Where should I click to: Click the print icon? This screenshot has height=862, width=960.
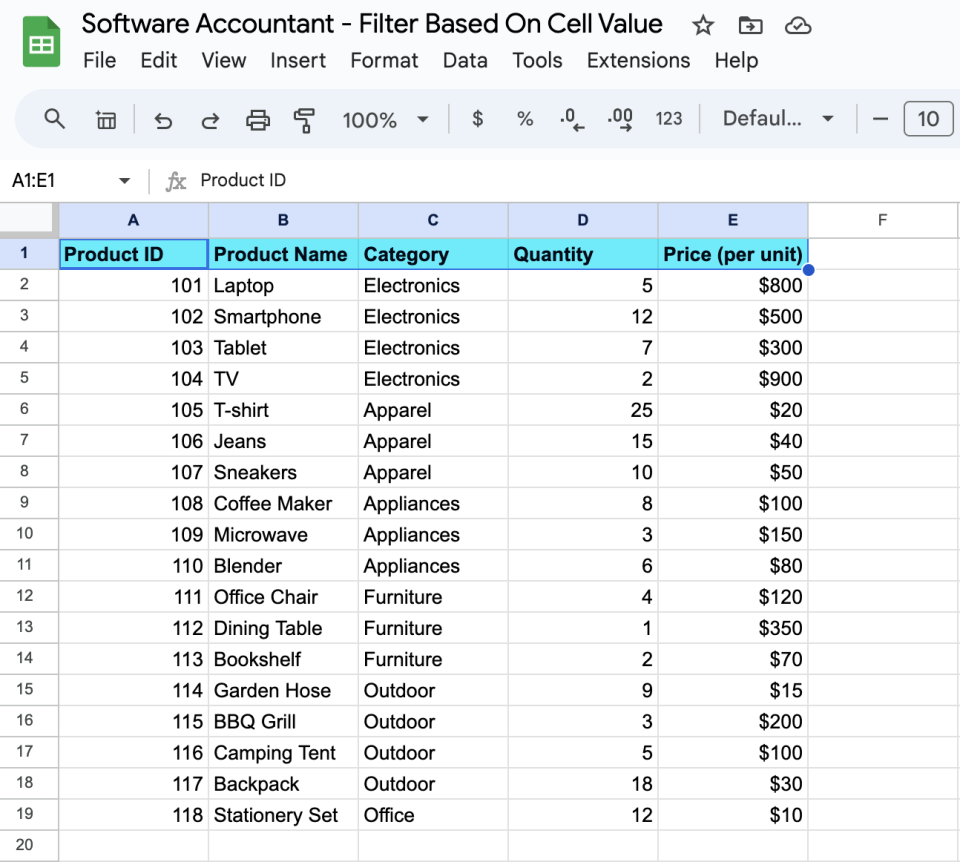pos(258,119)
